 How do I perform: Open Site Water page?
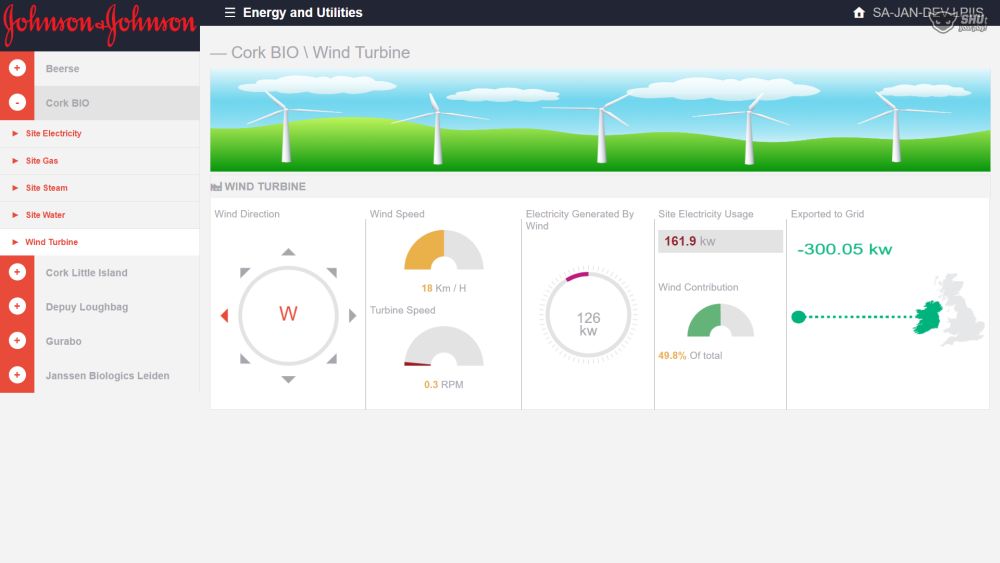45,215
